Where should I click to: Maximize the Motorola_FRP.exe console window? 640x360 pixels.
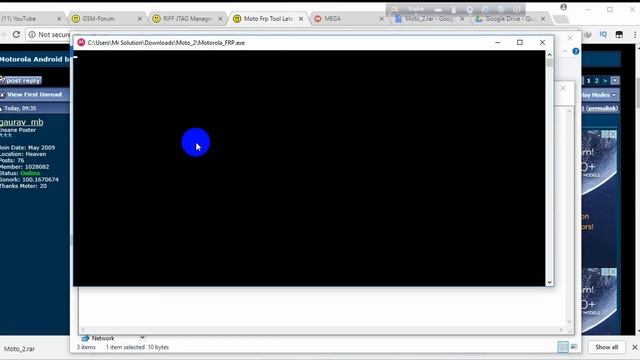(520, 42)
